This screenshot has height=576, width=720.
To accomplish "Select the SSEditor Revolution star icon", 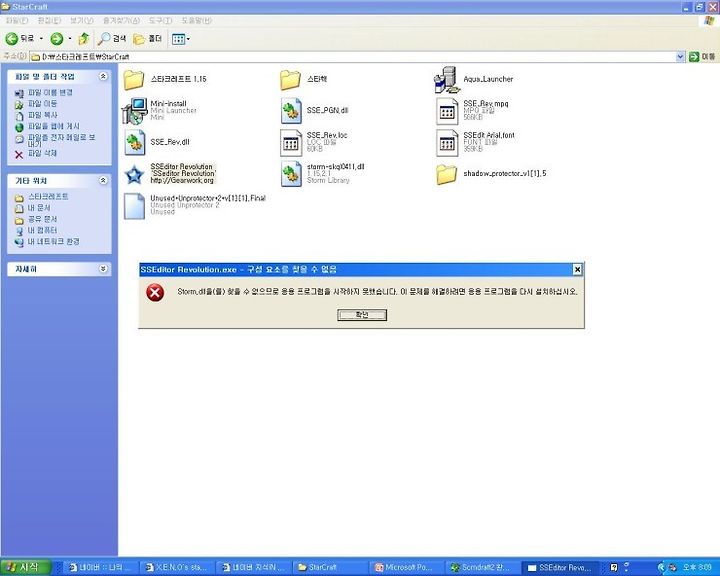I will pos(134,175).
